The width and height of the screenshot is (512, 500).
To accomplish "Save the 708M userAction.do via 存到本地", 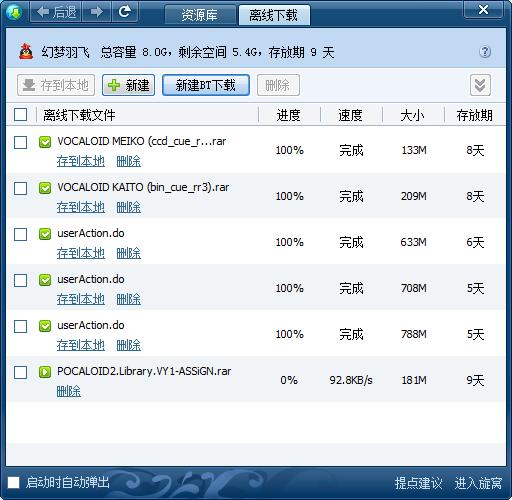I will click(81, 299).
